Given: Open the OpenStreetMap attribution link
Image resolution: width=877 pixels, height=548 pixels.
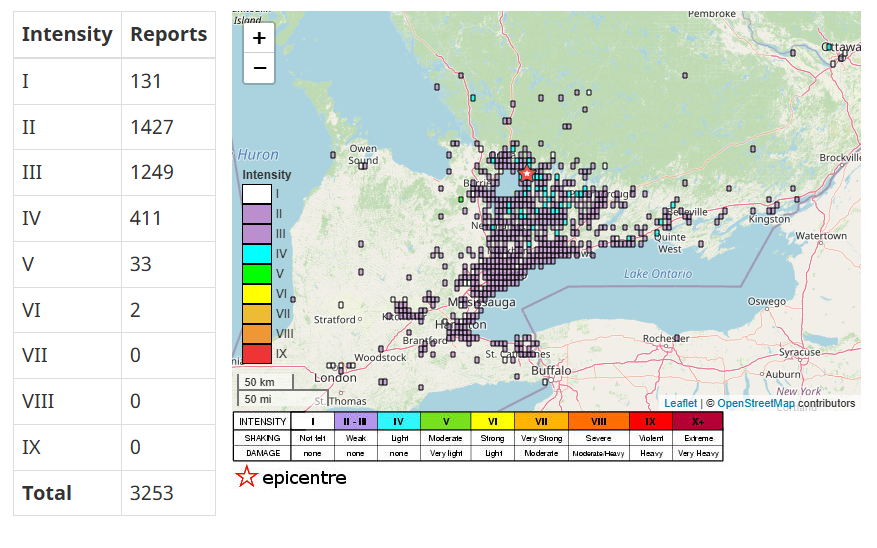Looking at the screenshot, I should pyautogui.click(x=756, y=403).
